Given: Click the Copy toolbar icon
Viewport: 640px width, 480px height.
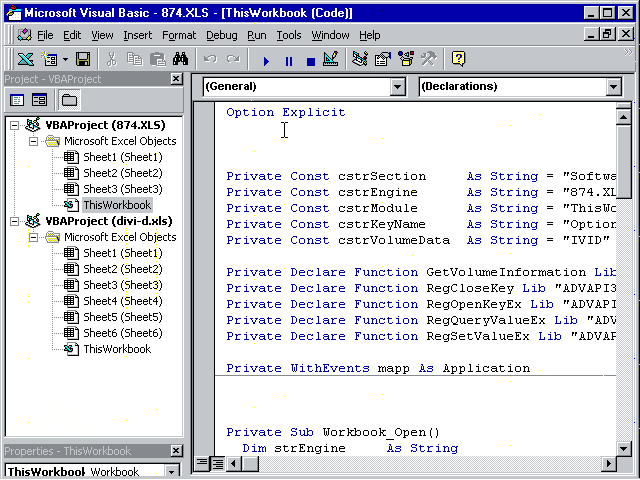Looking at the screenshot, I should (x=134, y=60).
